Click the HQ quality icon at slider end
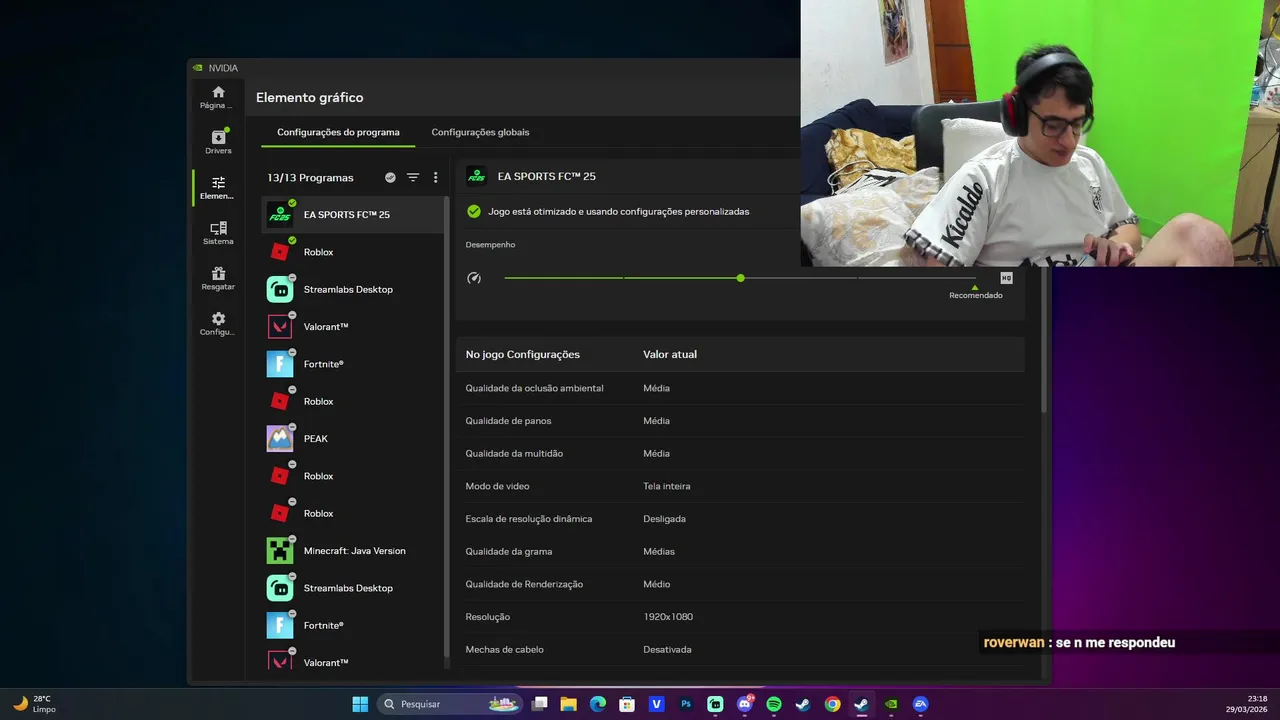Image resolution: width=1280 pixels, height=720 pixels. click(x=1006, y=278)
